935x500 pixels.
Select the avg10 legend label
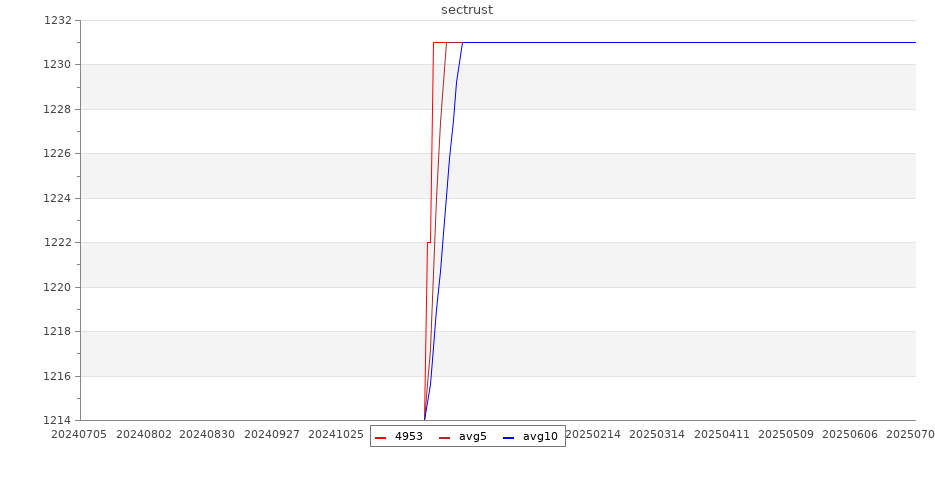[x=540, y=437]
